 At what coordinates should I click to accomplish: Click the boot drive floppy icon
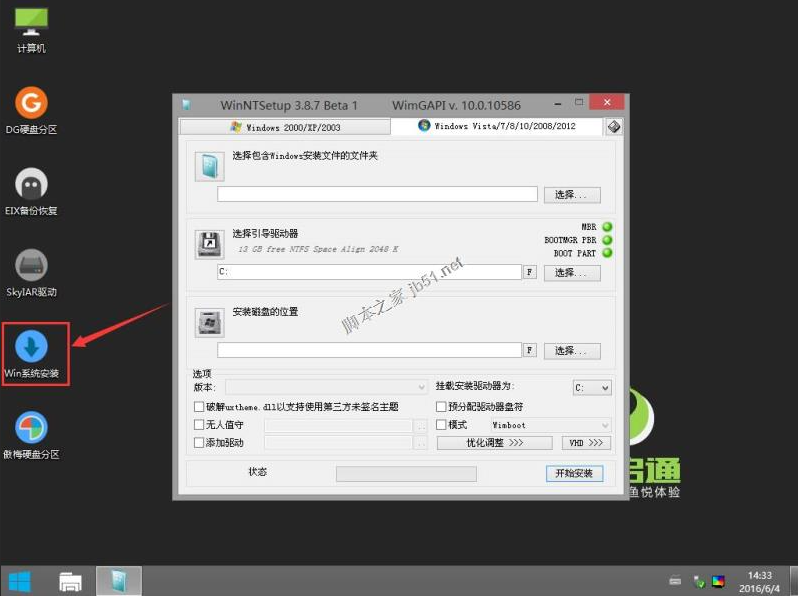[209, 244]
